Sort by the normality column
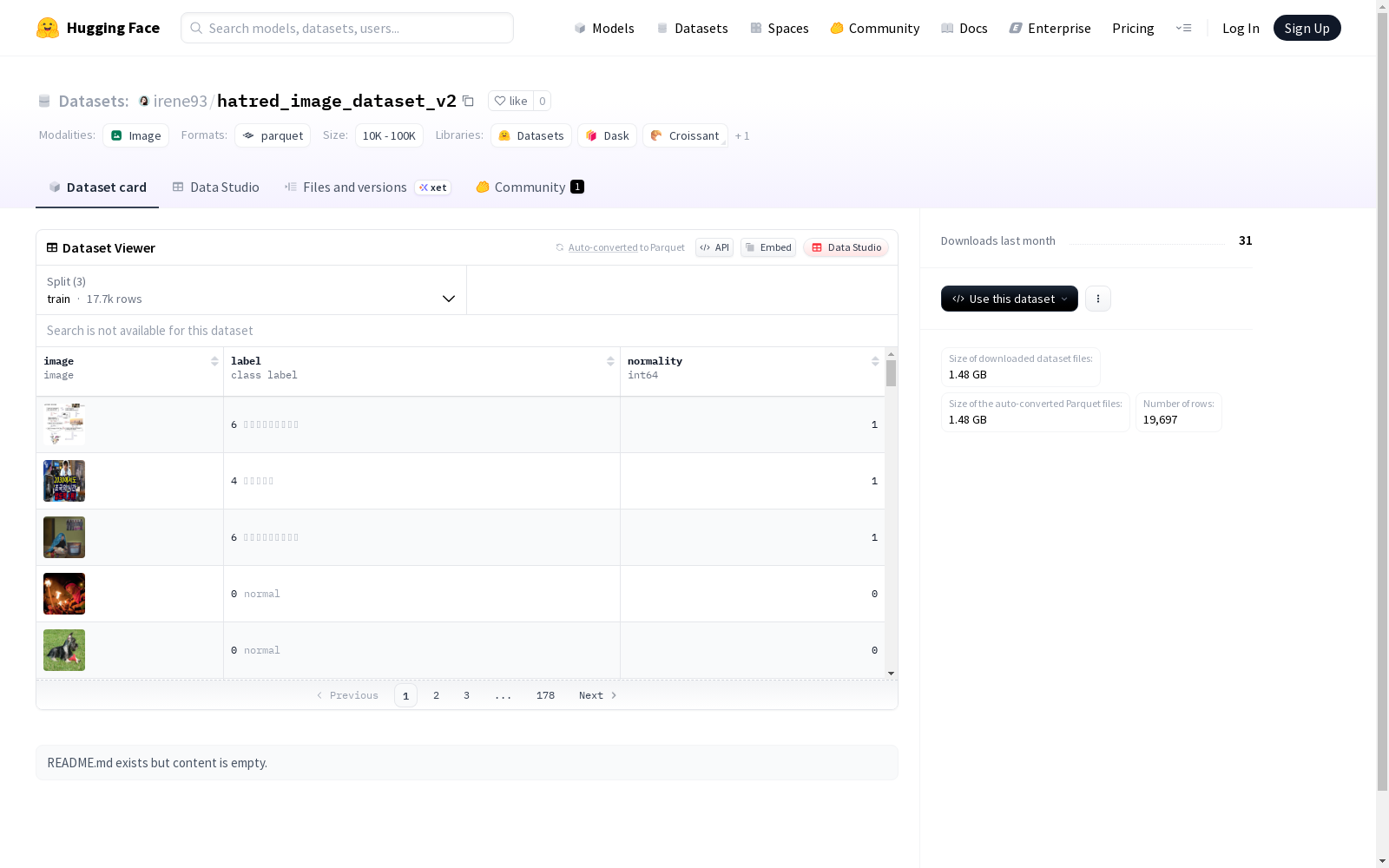 coord(875,361)
